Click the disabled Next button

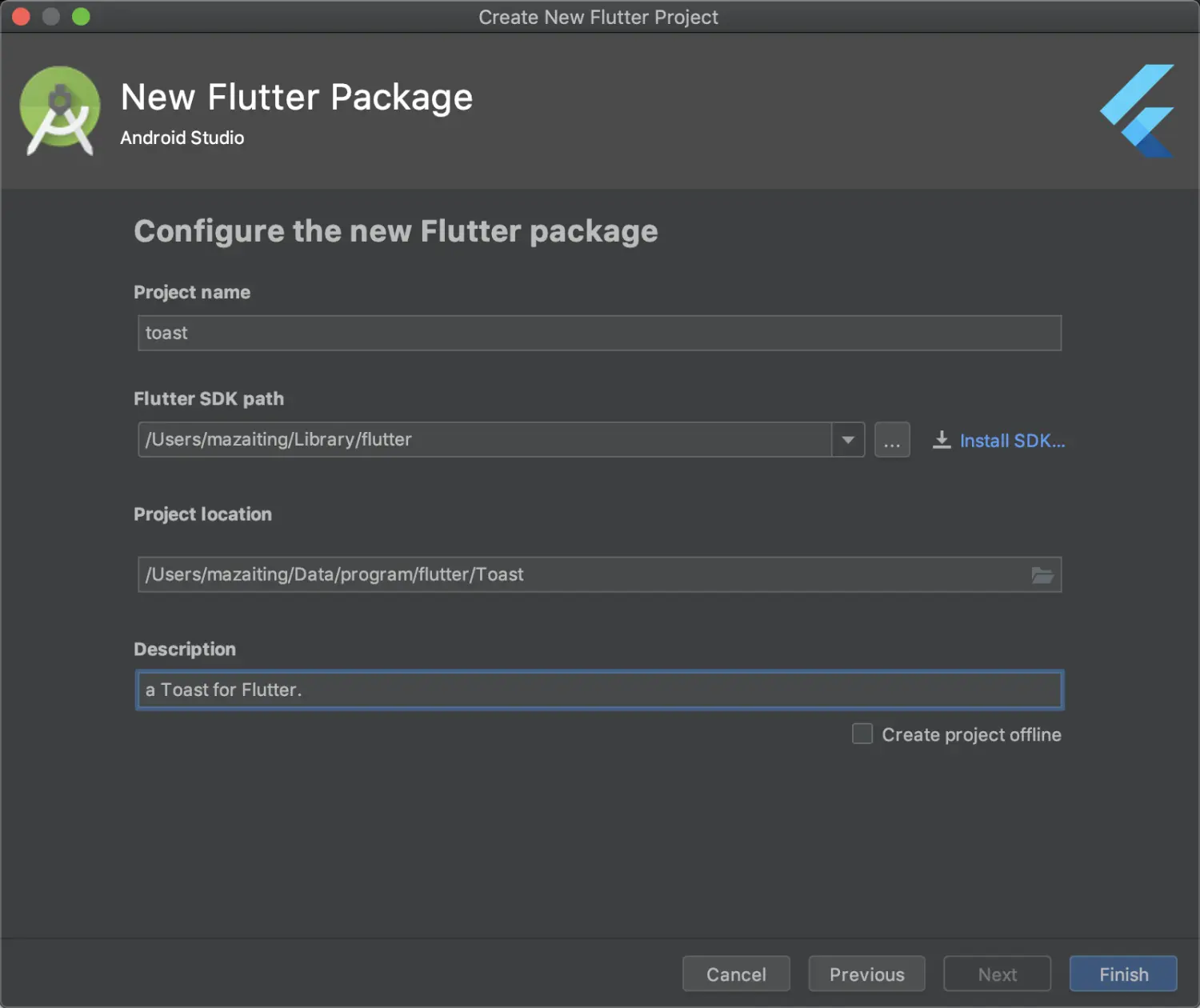tap(998, 974)
